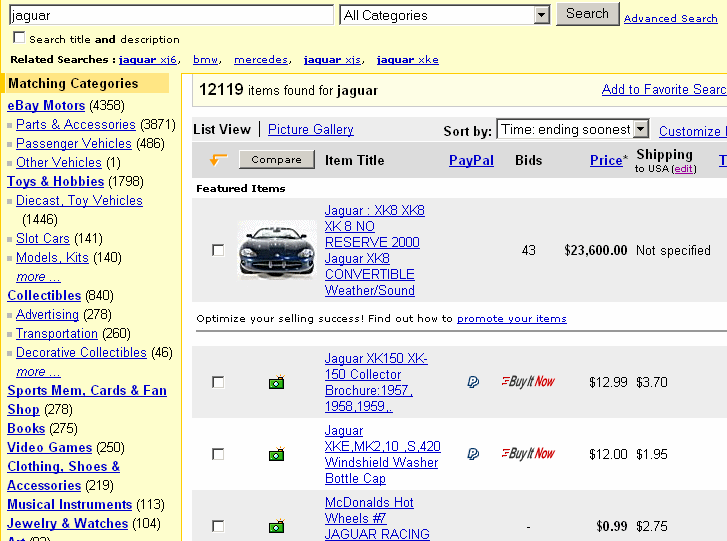The height and width of the screenshot is (541, 727).
Task: Click the 12119 items found text
Action: click(288, 89)
